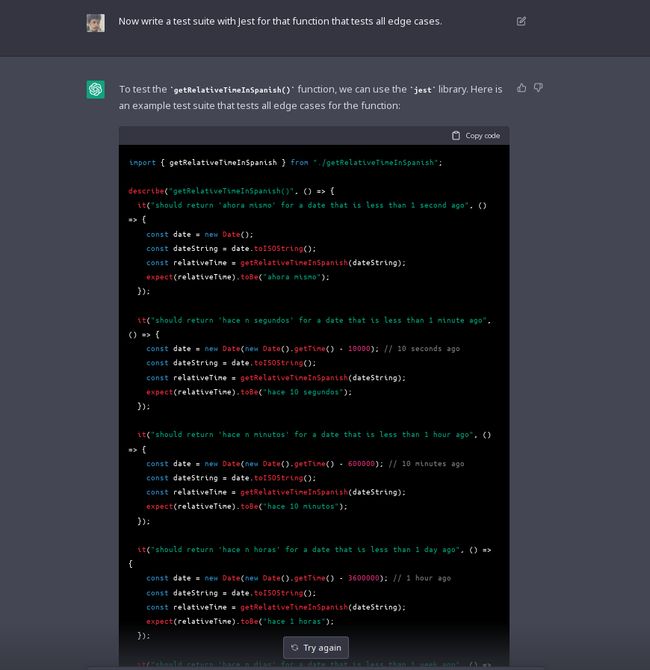The image size is (650, 670).
Task: Click the edit message pencil icon
Action: click(521, 21)
